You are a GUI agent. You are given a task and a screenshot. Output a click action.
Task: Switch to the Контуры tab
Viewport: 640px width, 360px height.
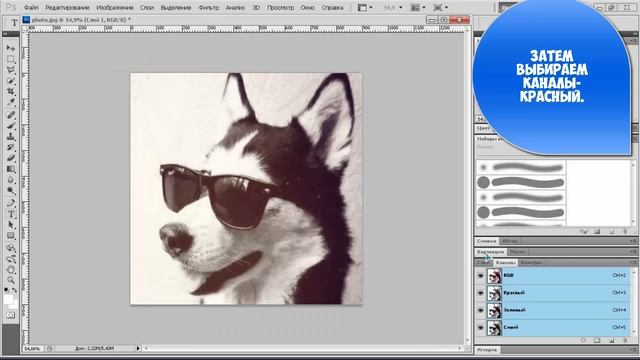point(531,262)
